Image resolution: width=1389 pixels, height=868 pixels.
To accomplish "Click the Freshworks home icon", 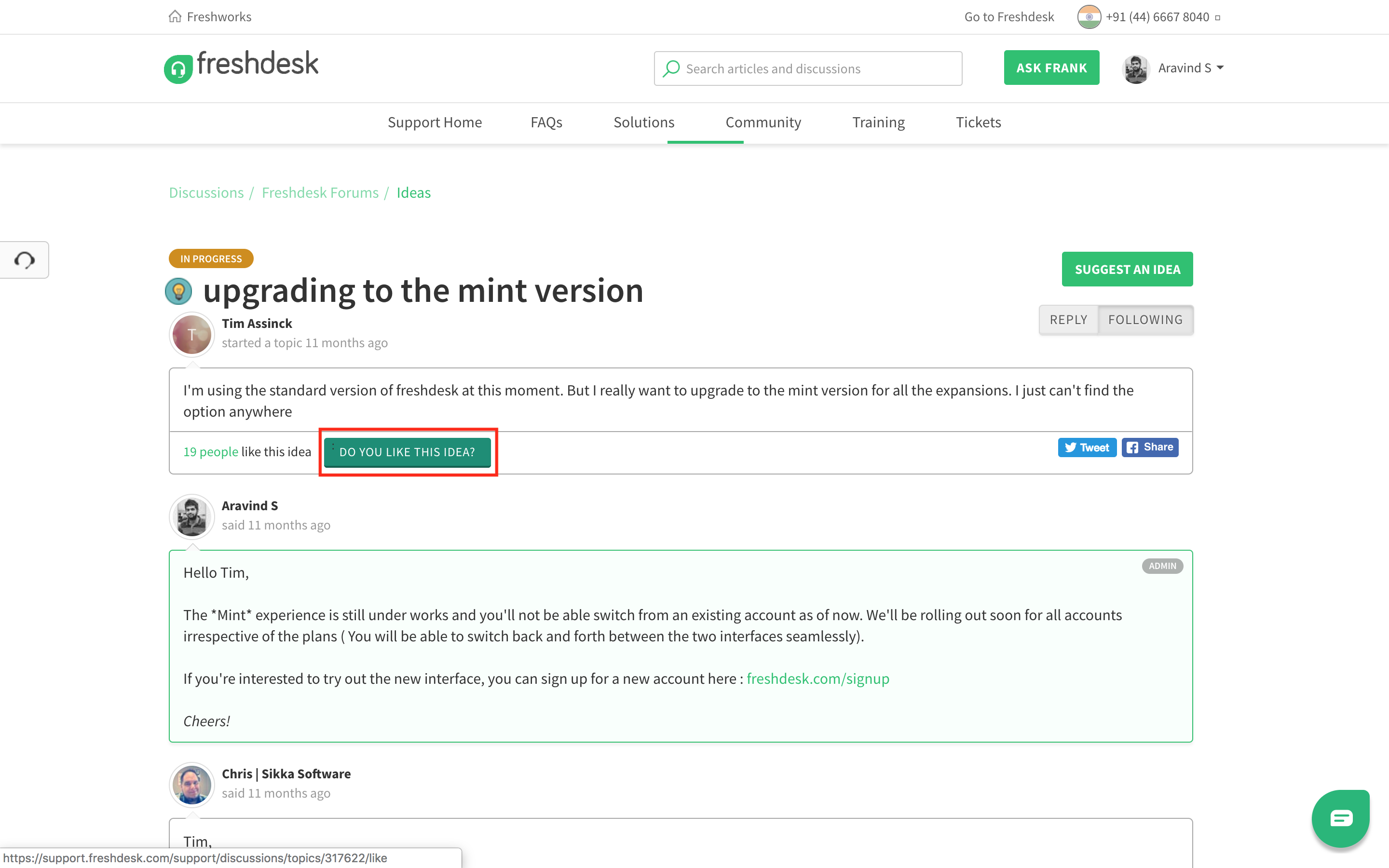I will (x=175, y=16).
